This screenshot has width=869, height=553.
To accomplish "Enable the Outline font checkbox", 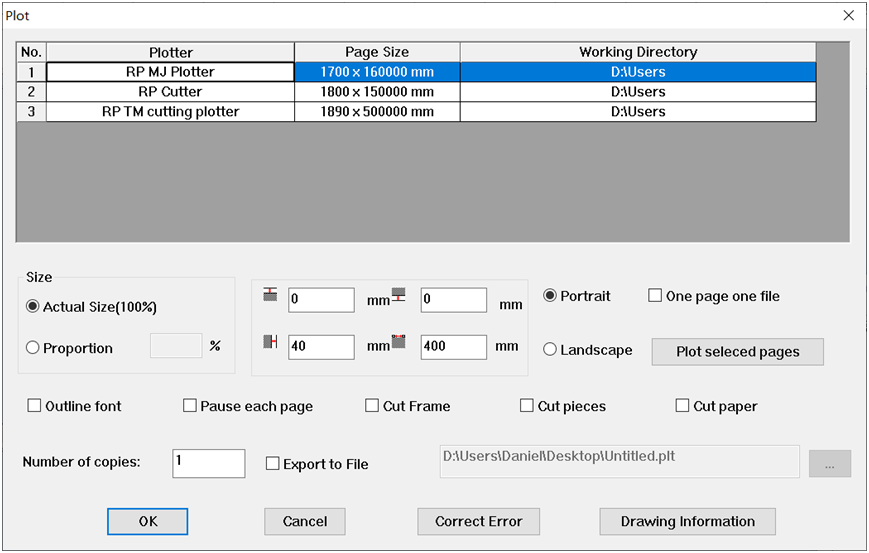I will 35,406.
